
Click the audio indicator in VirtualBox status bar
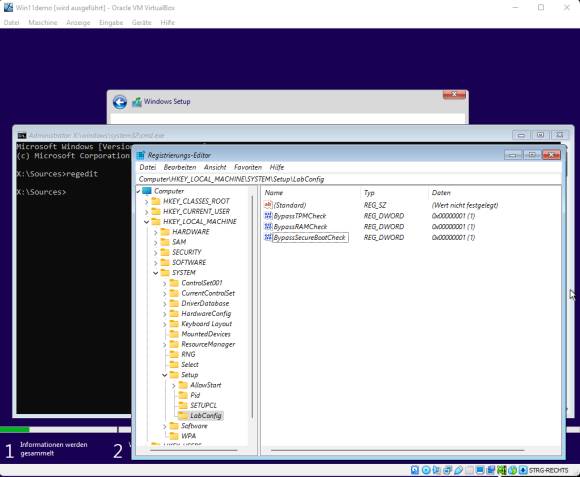pyautogui.click(x=436, y=470)
